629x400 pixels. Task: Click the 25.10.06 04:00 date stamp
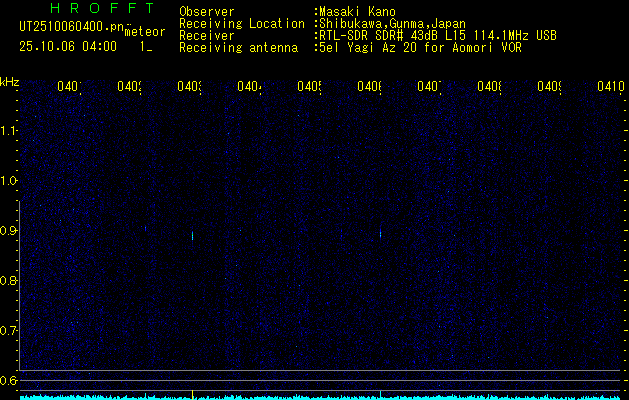(68, 47)
